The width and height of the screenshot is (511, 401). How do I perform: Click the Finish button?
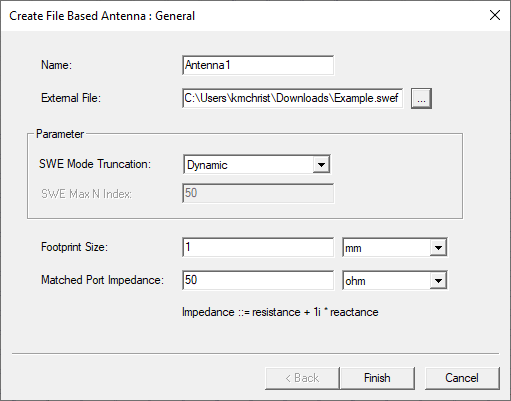[377, 378]
